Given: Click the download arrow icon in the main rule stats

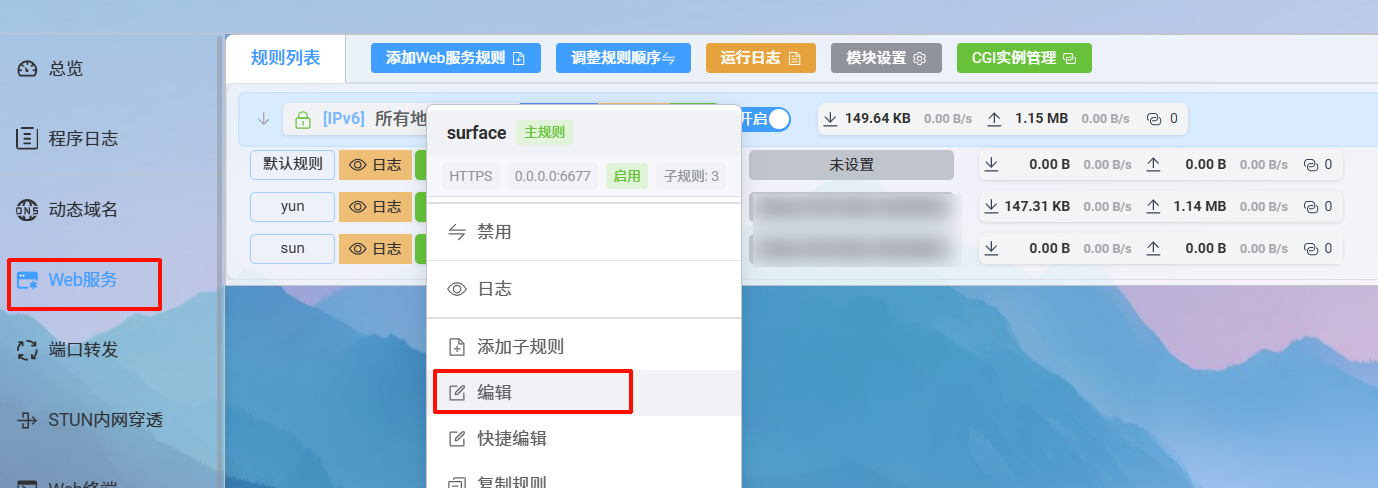Looking at the screenshot, I should coord(831,119).
